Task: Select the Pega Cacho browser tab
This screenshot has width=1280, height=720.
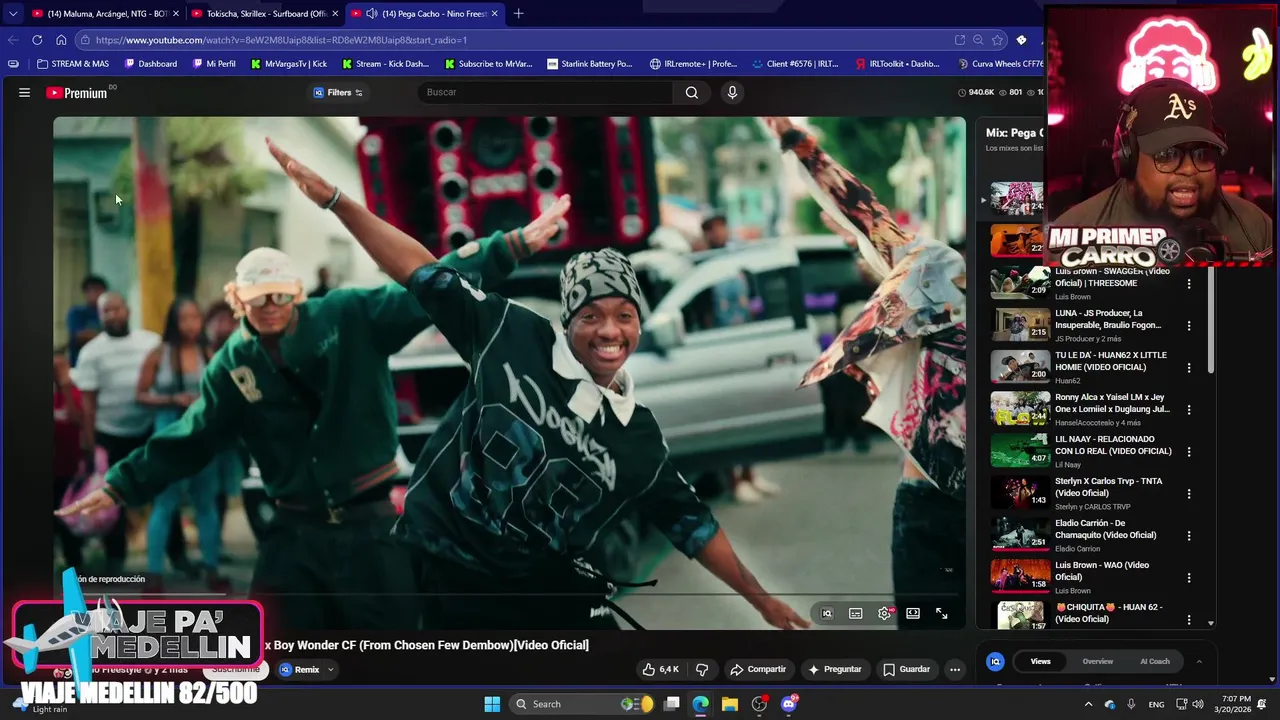Action: coord(425,14)
